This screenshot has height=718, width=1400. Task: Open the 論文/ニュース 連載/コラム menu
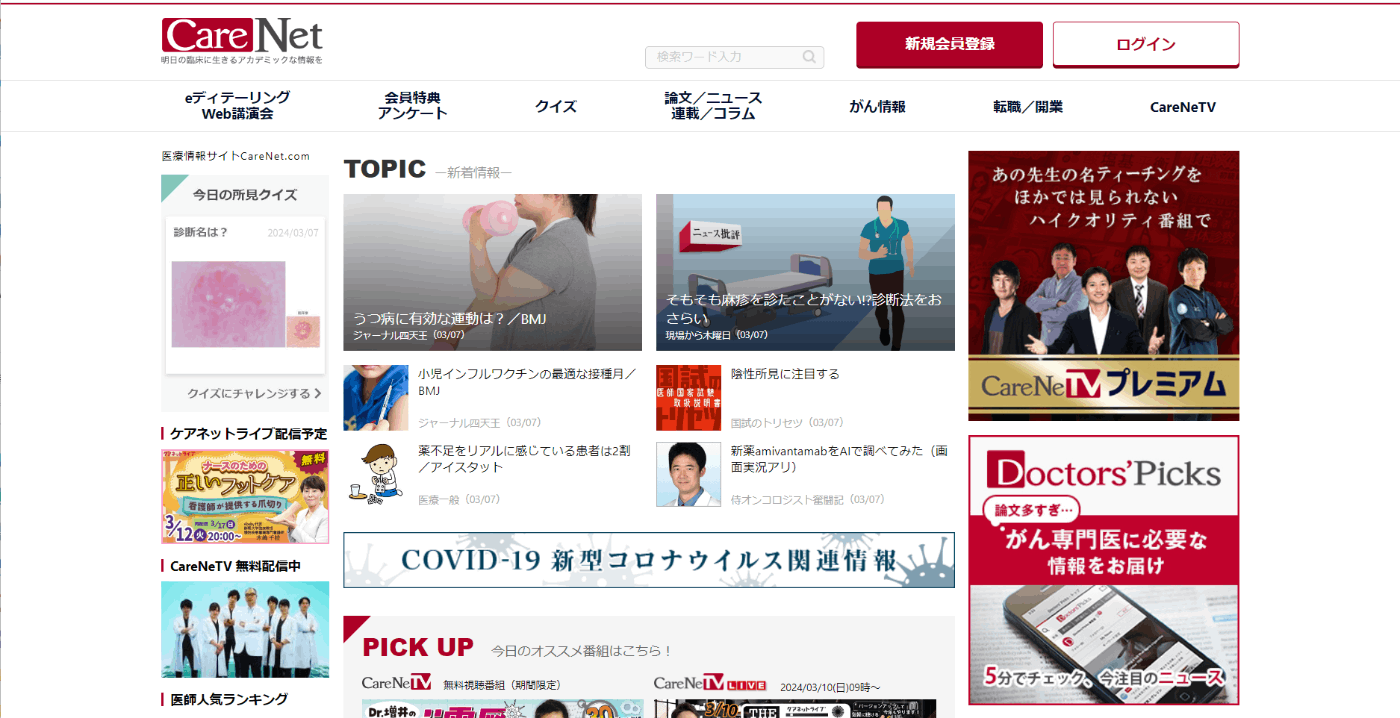click(713, 106)
